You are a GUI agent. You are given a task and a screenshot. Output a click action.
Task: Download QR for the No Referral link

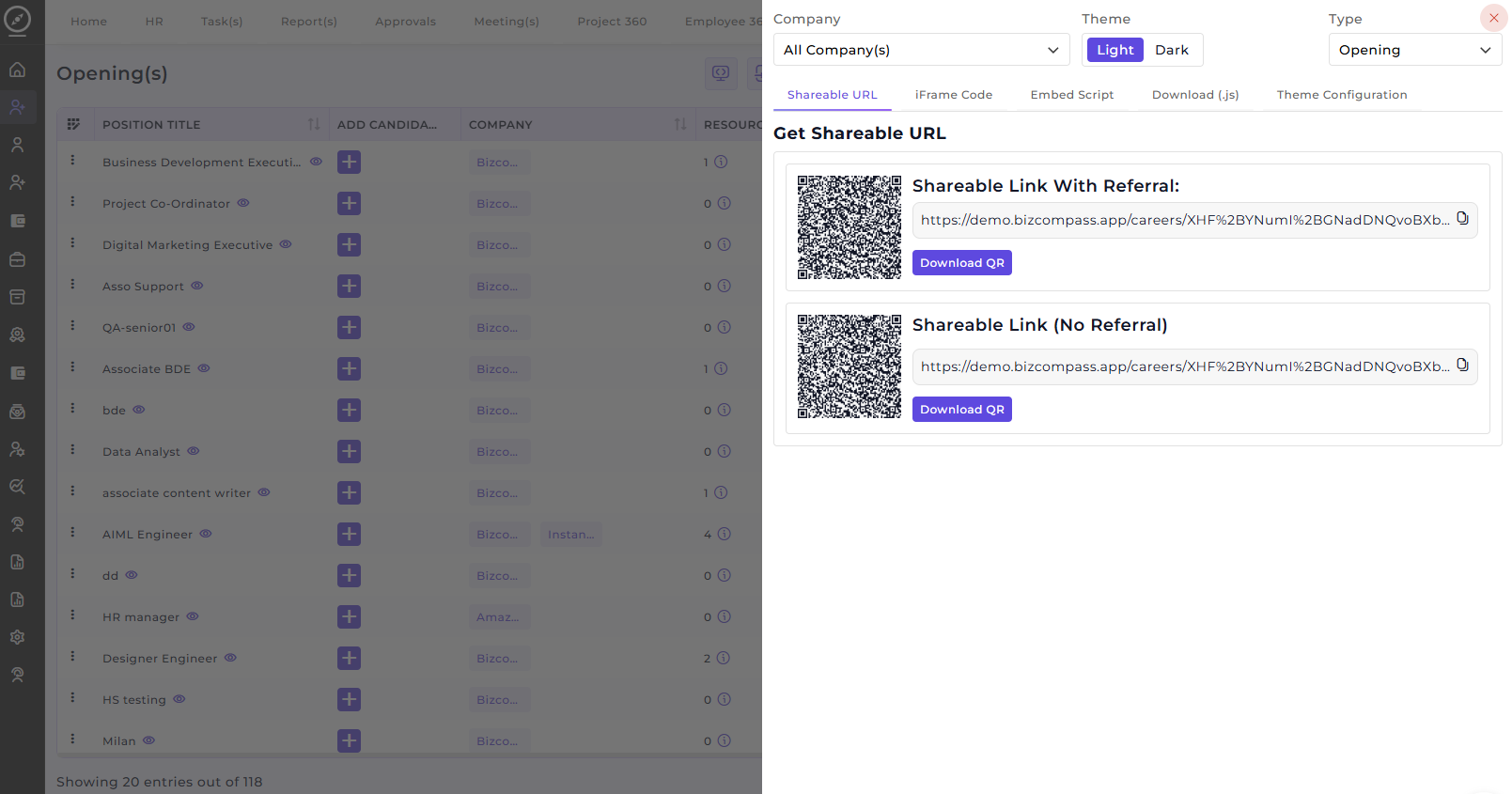click(962, 410)
